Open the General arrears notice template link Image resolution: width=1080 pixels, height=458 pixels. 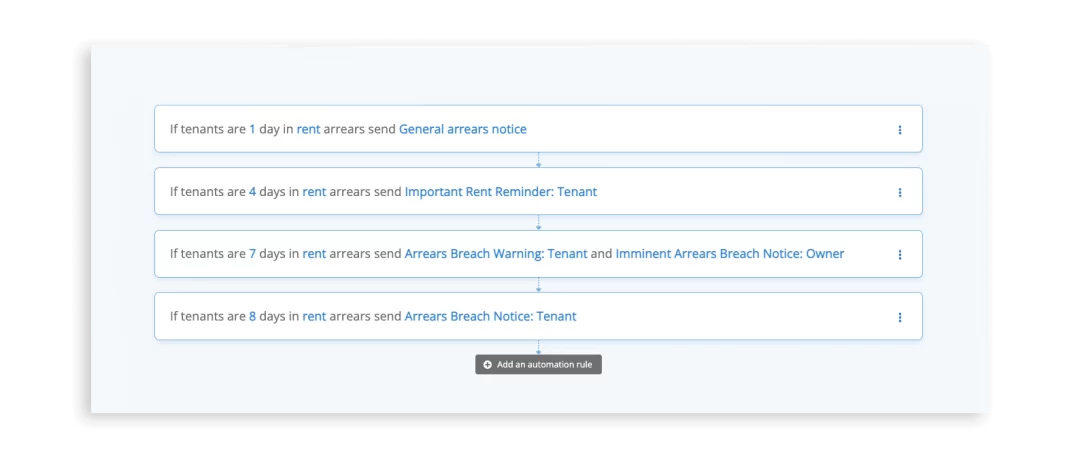463,129
